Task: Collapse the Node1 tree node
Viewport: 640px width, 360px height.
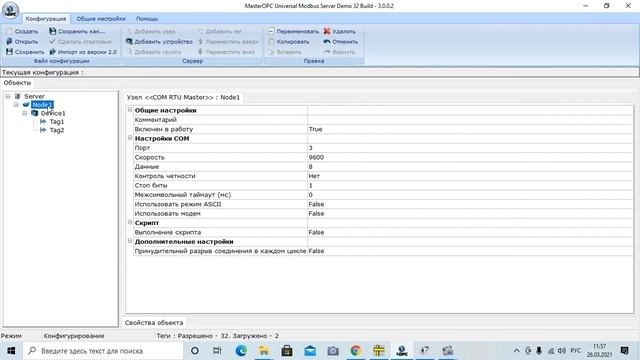Action: (16, 105)
